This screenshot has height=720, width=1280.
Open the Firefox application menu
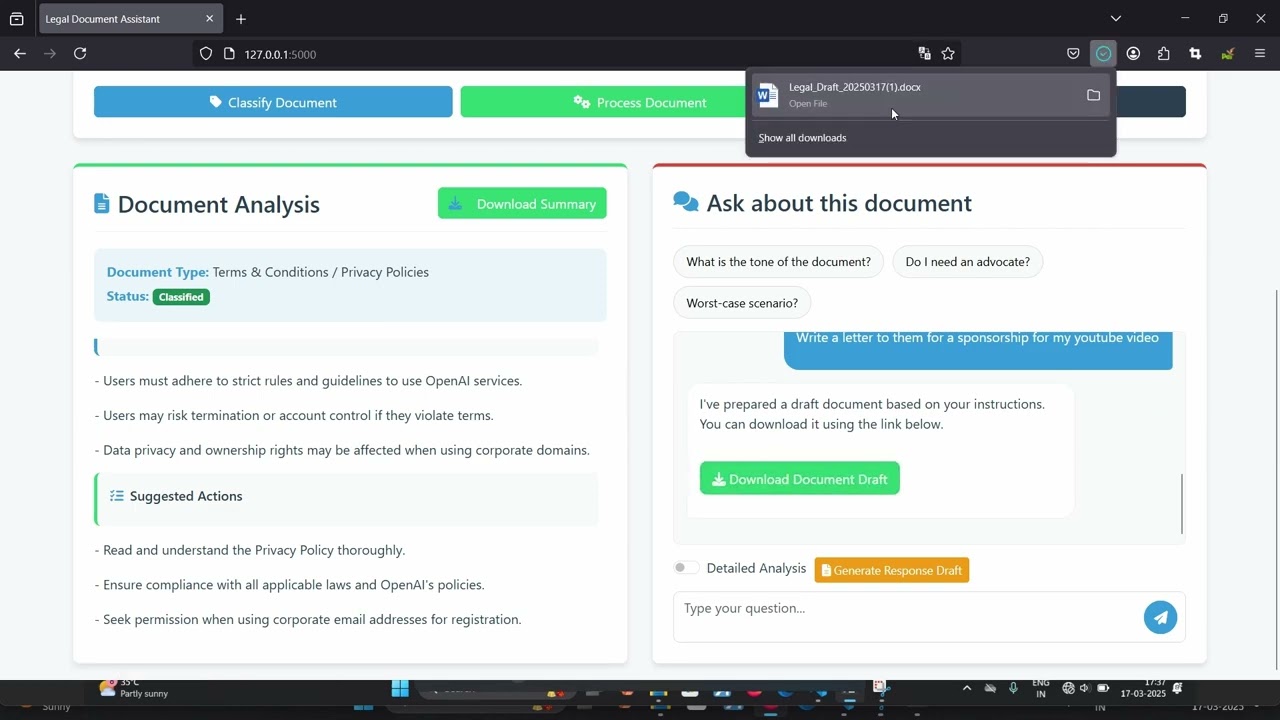1259,54
